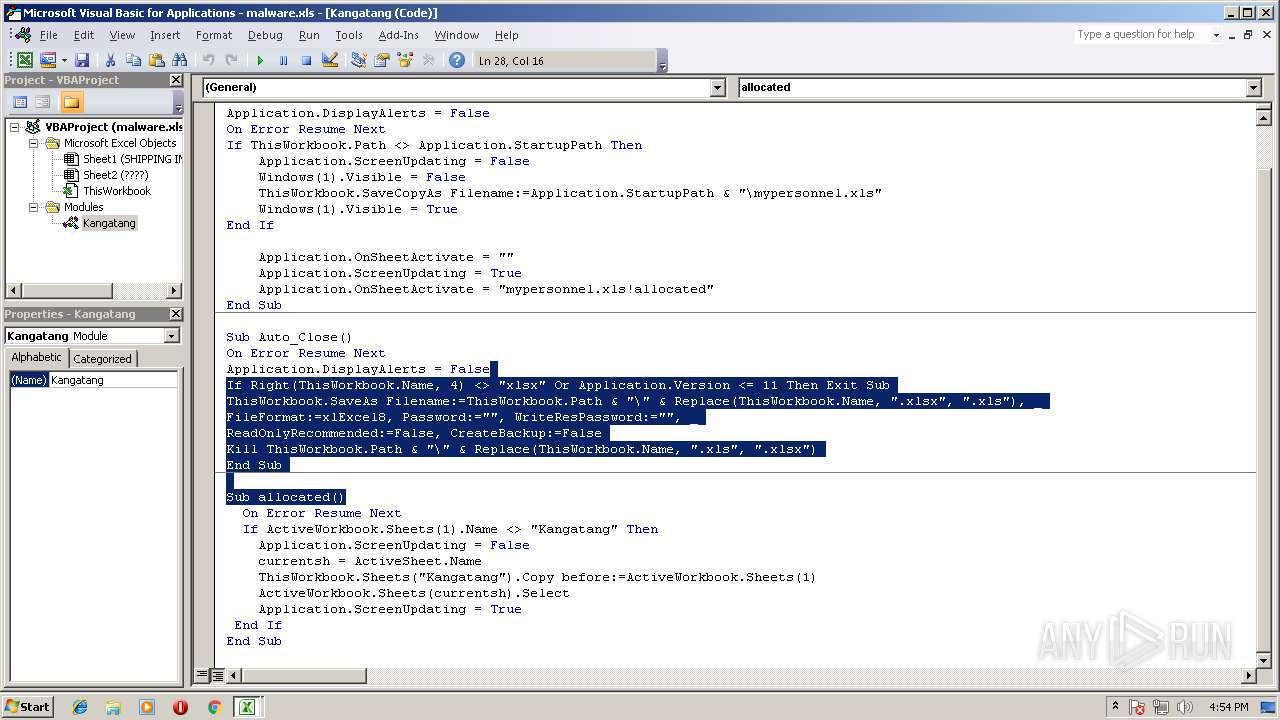
Task: Collapse the Modules folder node
Action: tap(33, 207)
